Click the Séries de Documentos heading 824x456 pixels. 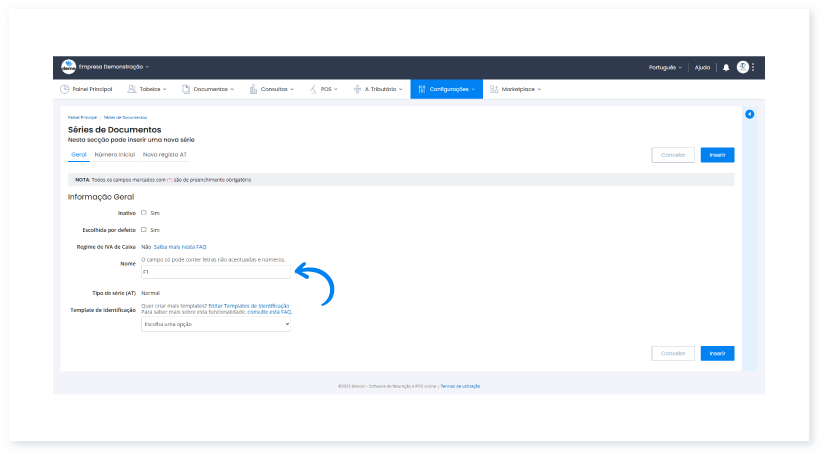(x=115, y=130)
